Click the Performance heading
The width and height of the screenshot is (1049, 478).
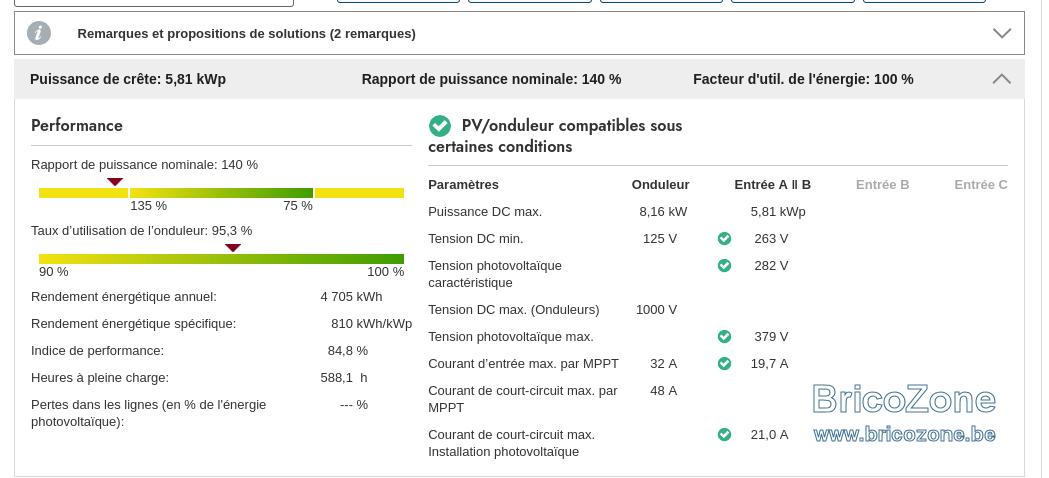click(77, 126)
